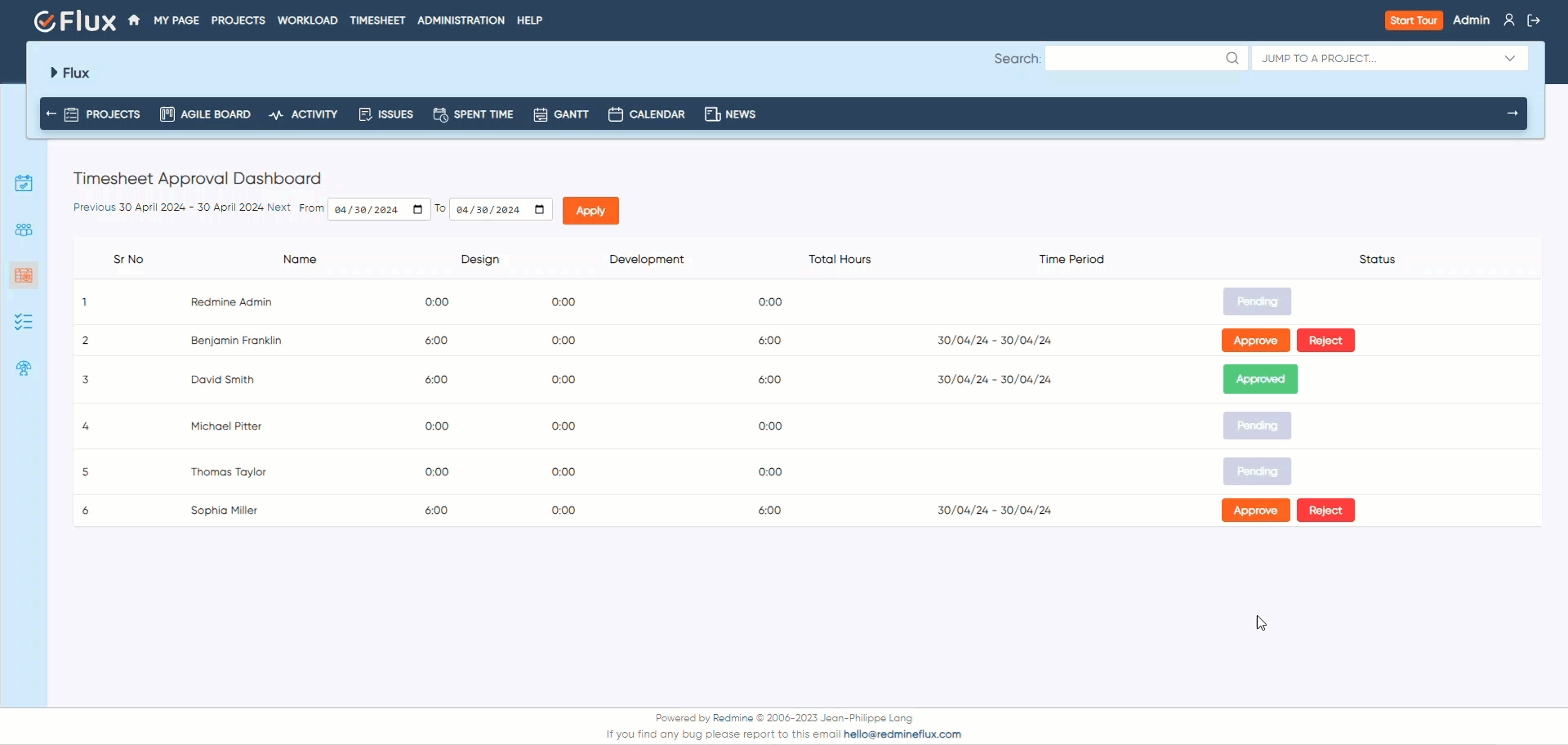Expand the Flux breadcrumb arrow
This screenshot has height=745, width=1568.
click(52, 72)
